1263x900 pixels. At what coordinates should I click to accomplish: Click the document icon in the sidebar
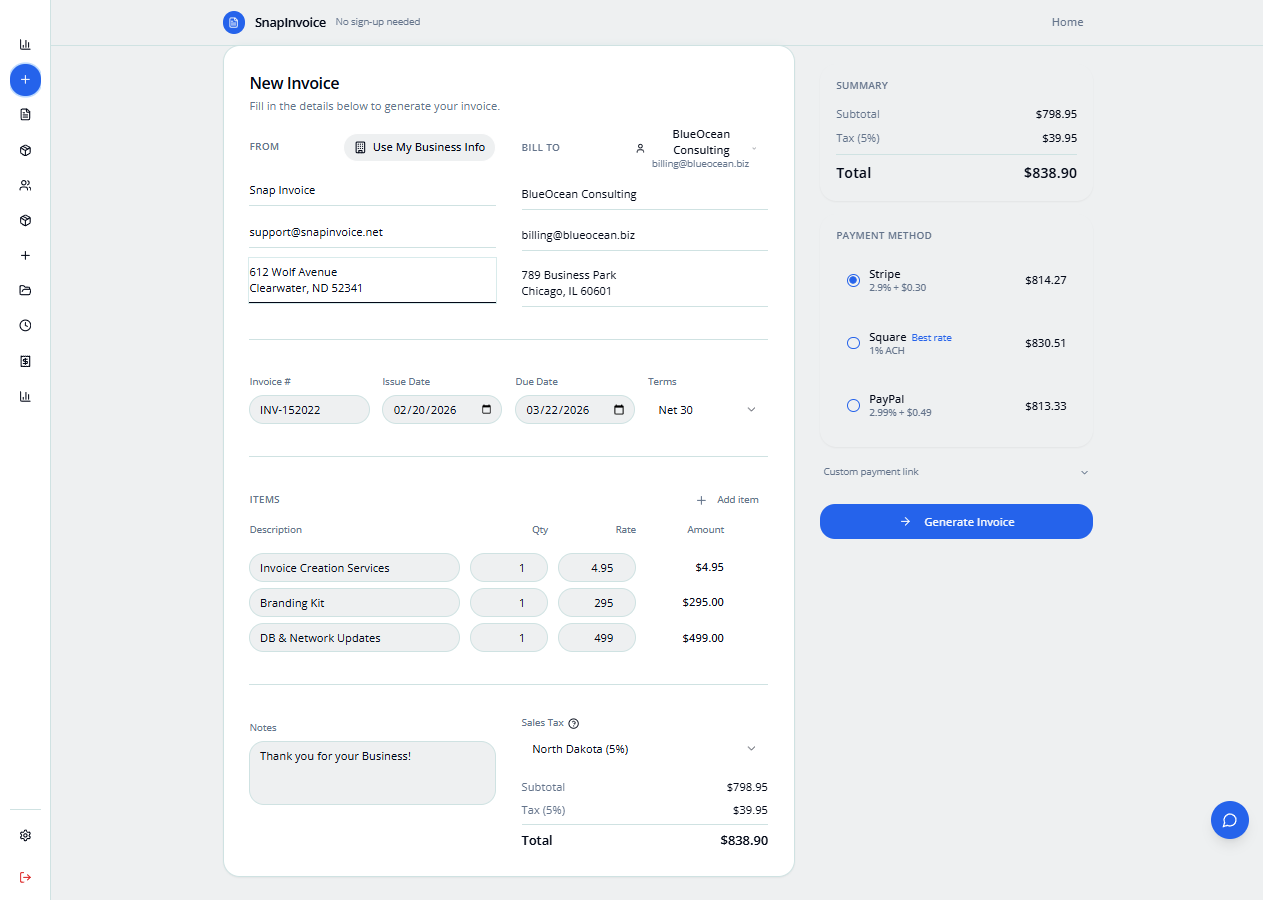[25, 114]
